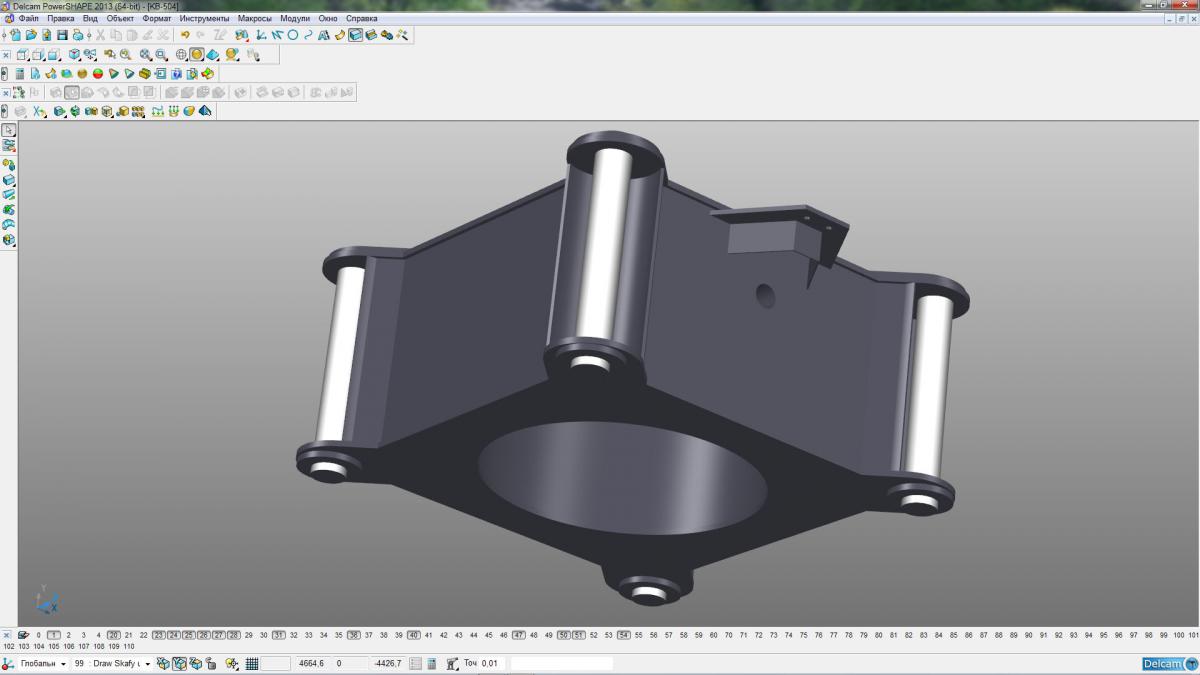Screen dimensions: 1200x675
Task: Click the red-green sphere shading analysis icon
Action: point(98,73)
